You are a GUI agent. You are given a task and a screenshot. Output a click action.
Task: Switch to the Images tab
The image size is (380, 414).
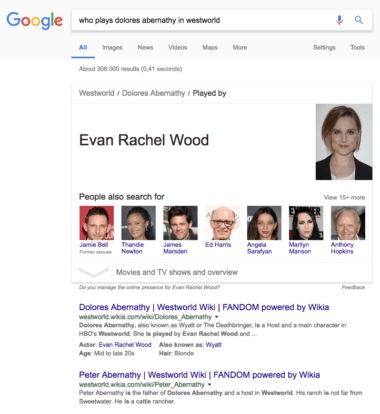tap(112, 47)
